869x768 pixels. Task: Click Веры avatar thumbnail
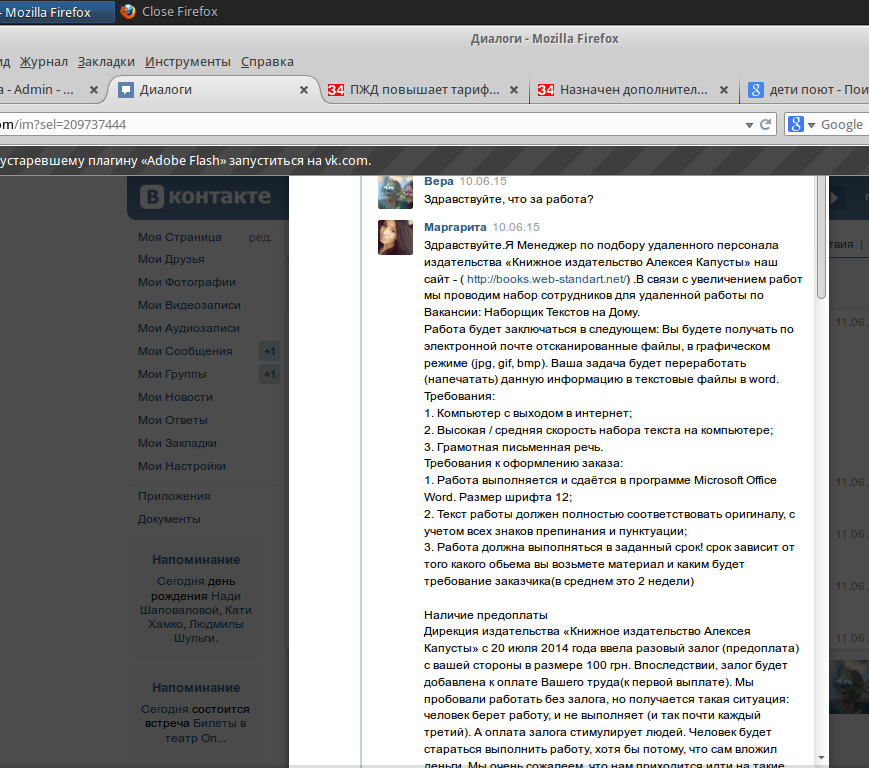395,192
